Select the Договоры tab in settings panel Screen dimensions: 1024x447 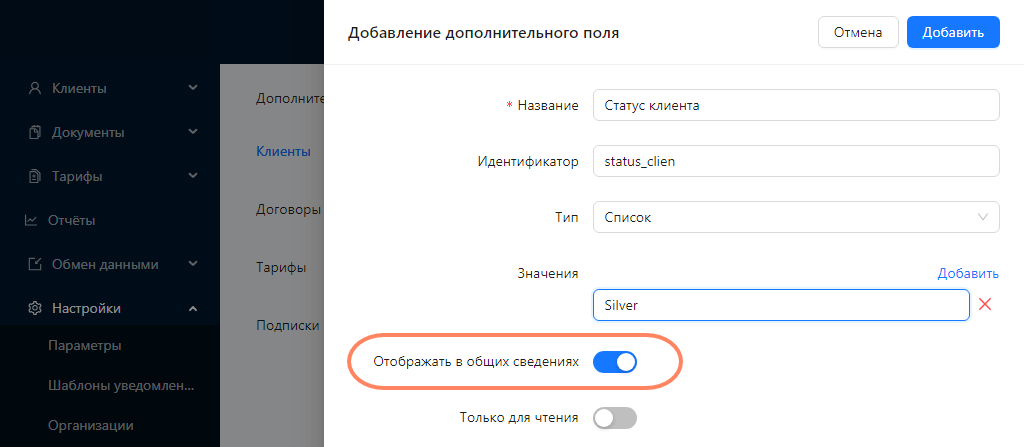tap(288, 210)
